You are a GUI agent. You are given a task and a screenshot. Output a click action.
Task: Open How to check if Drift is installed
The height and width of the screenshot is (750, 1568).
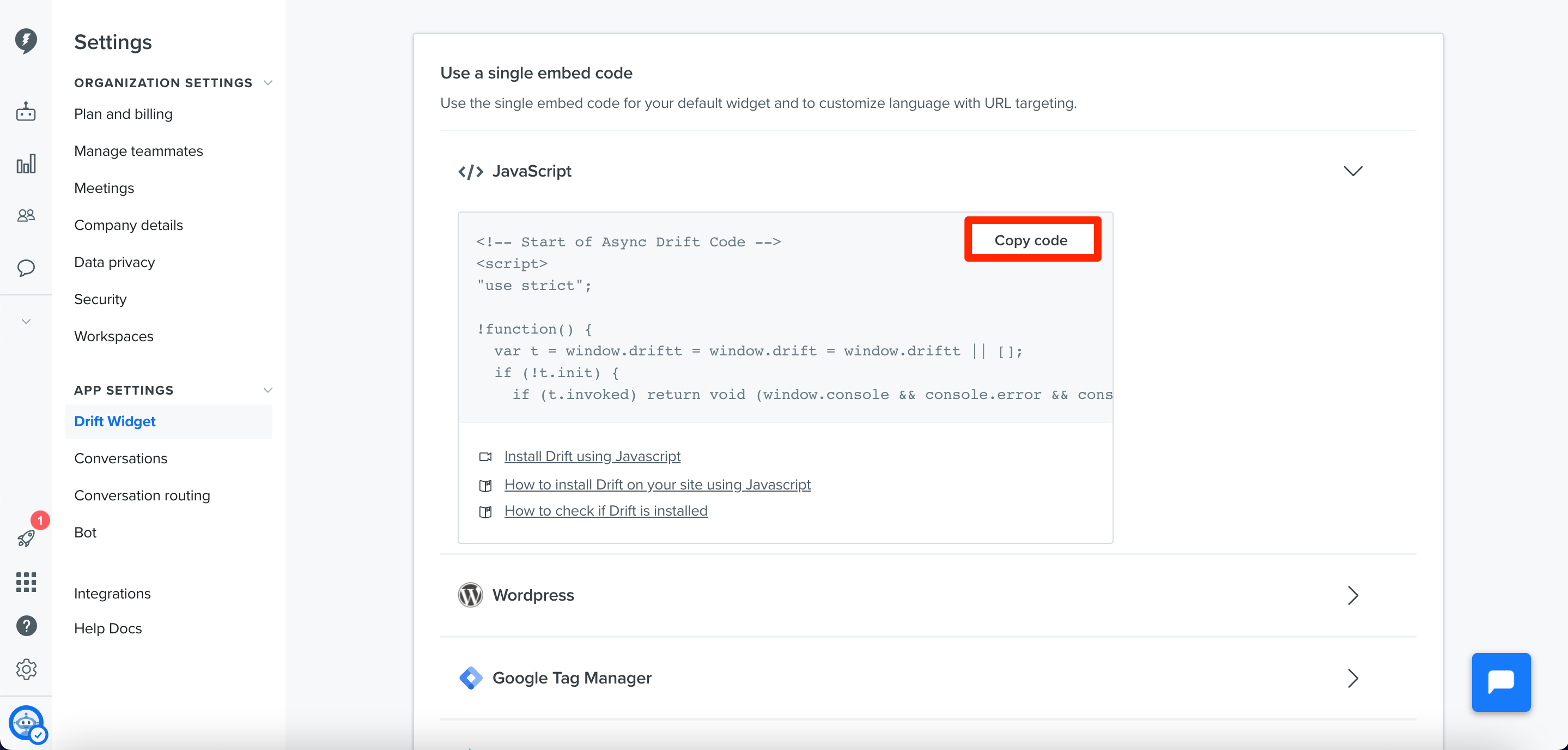[x=606, y=511]
